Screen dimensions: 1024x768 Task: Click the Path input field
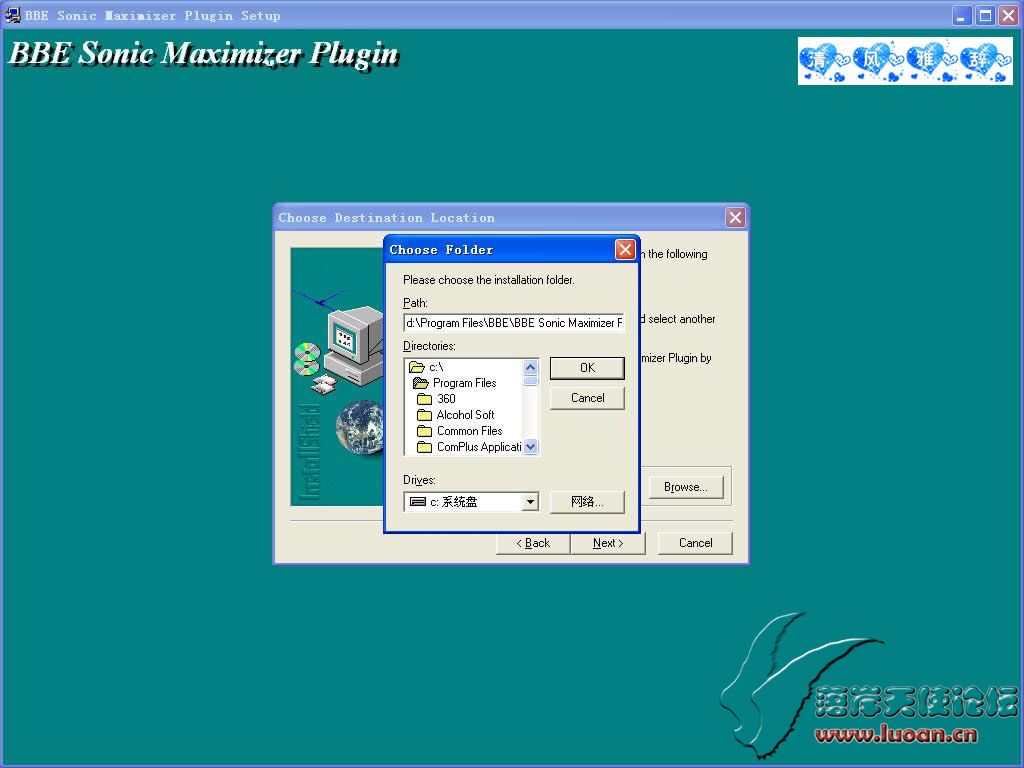pos(514,323)
